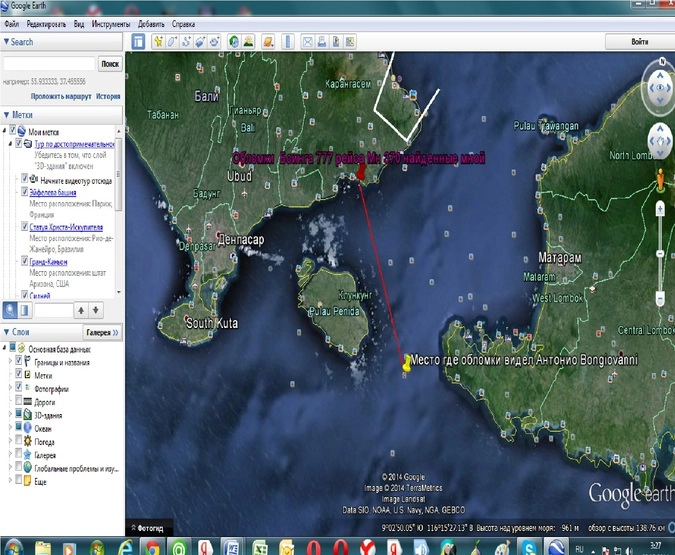Toggle the Погода layer checkbox
The width and height of the screenshot is (675, 555).
pyautogui.click(x=19, y=441)
